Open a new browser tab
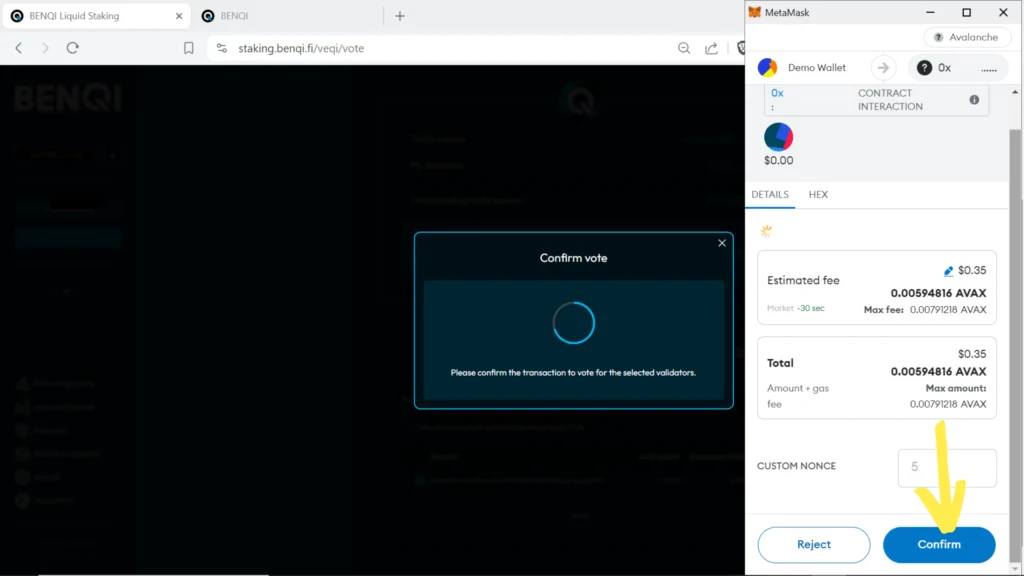This screenshot has width=1024, height=576. pos(400,16)
